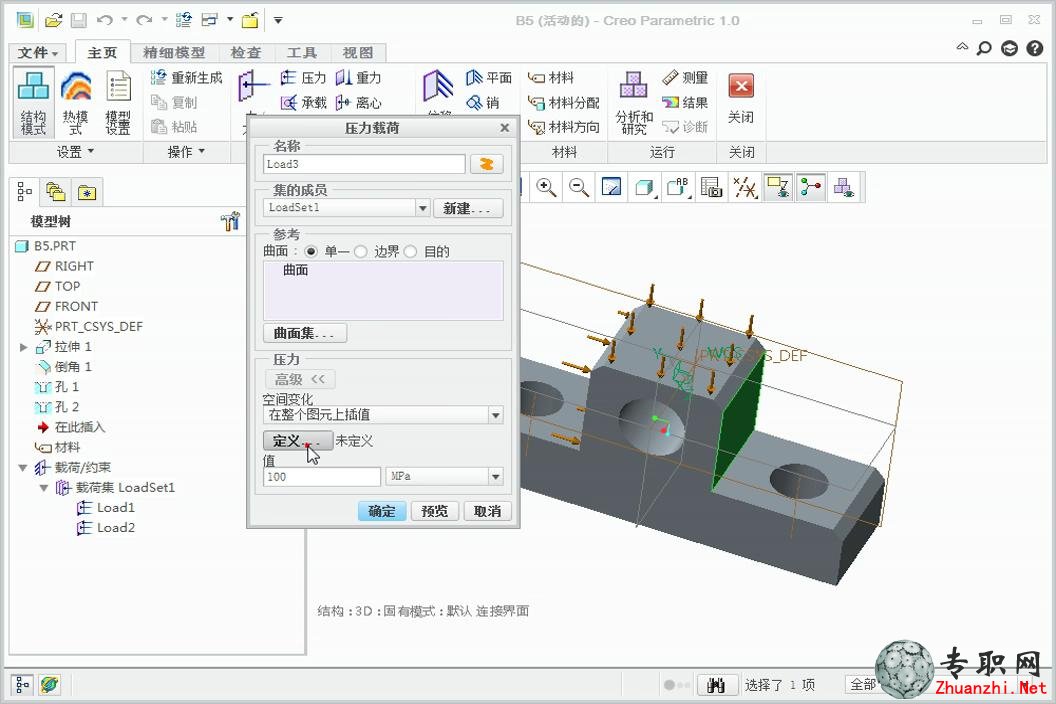
Task: Click the Preview (预览) button
Action: [x=434, y=511]
